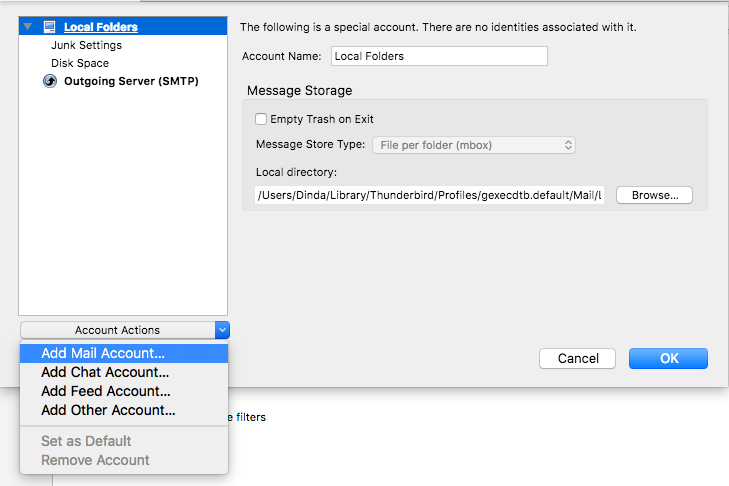Click the Local Folders account icon
Viewport: 729px width, 486px height.
point(49,27)
